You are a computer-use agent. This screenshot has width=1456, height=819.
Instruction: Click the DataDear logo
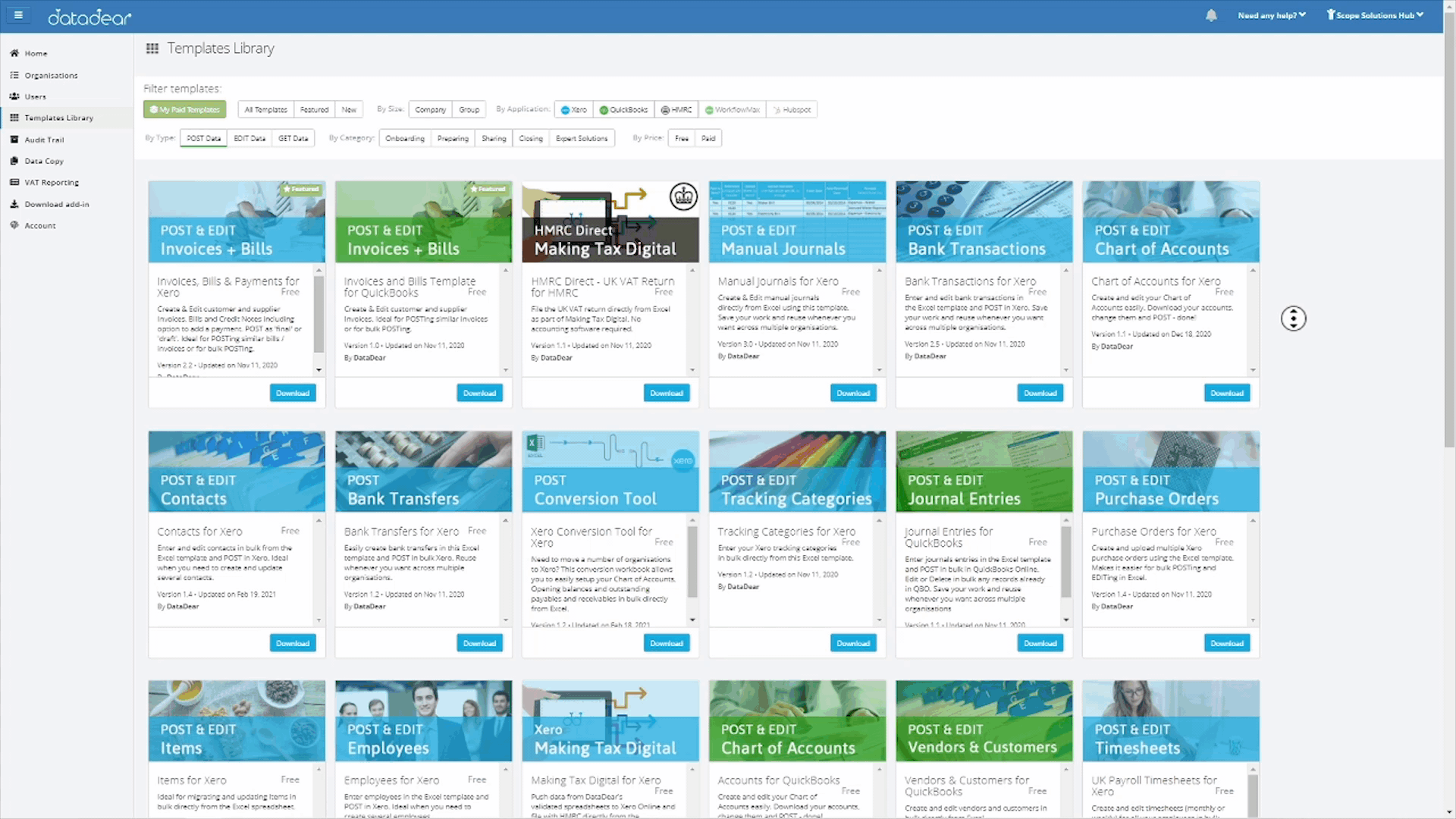[89, 17]
